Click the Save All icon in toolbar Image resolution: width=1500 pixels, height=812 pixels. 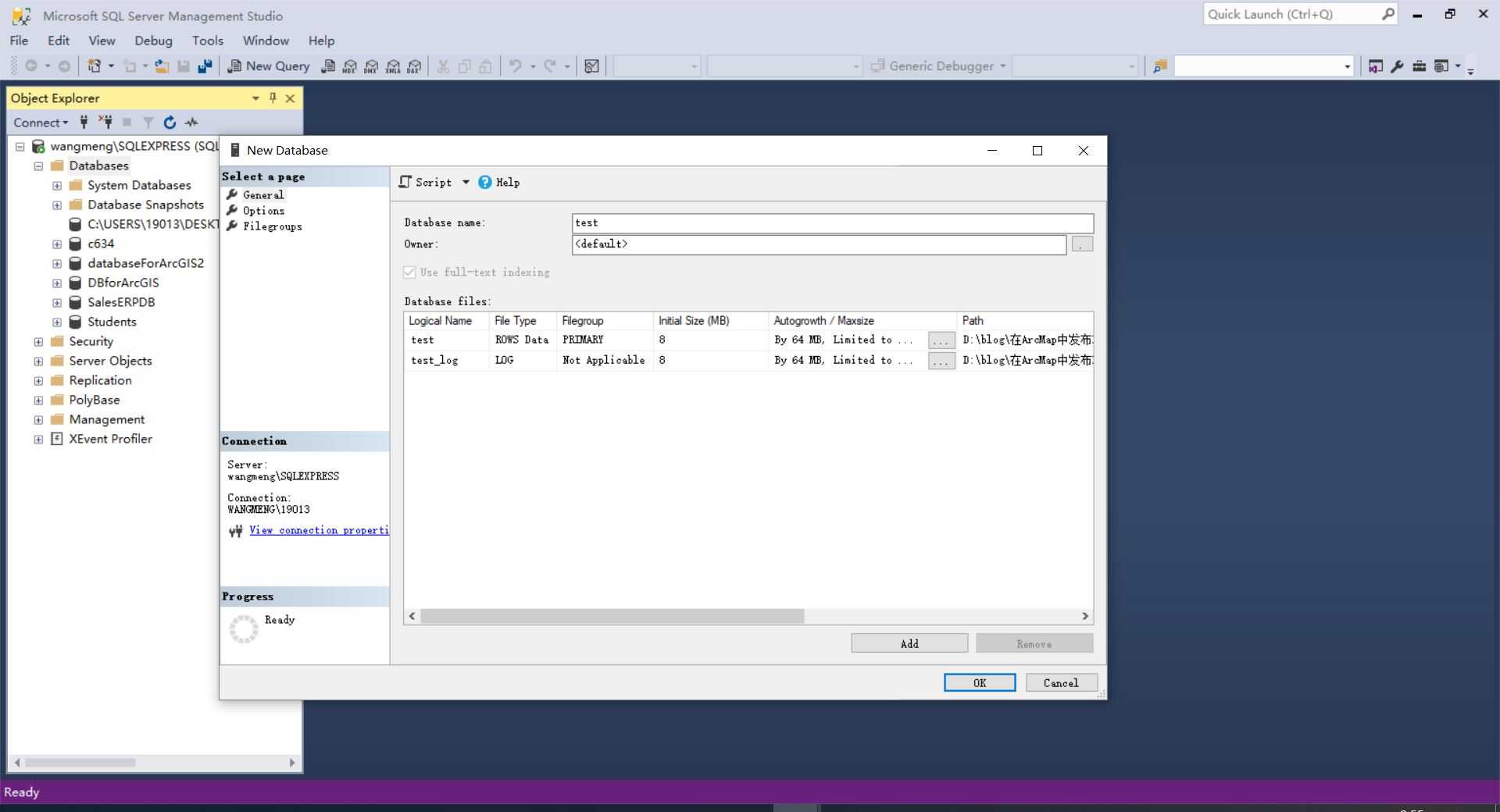tap(205, 66)
